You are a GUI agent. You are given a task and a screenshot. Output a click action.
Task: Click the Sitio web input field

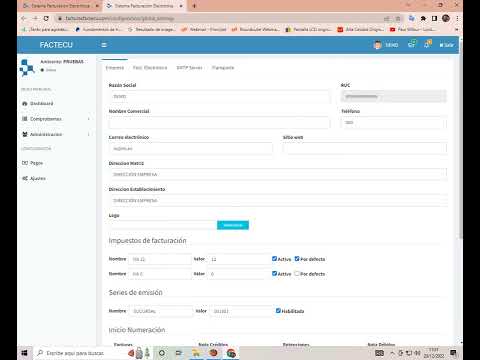365,148
